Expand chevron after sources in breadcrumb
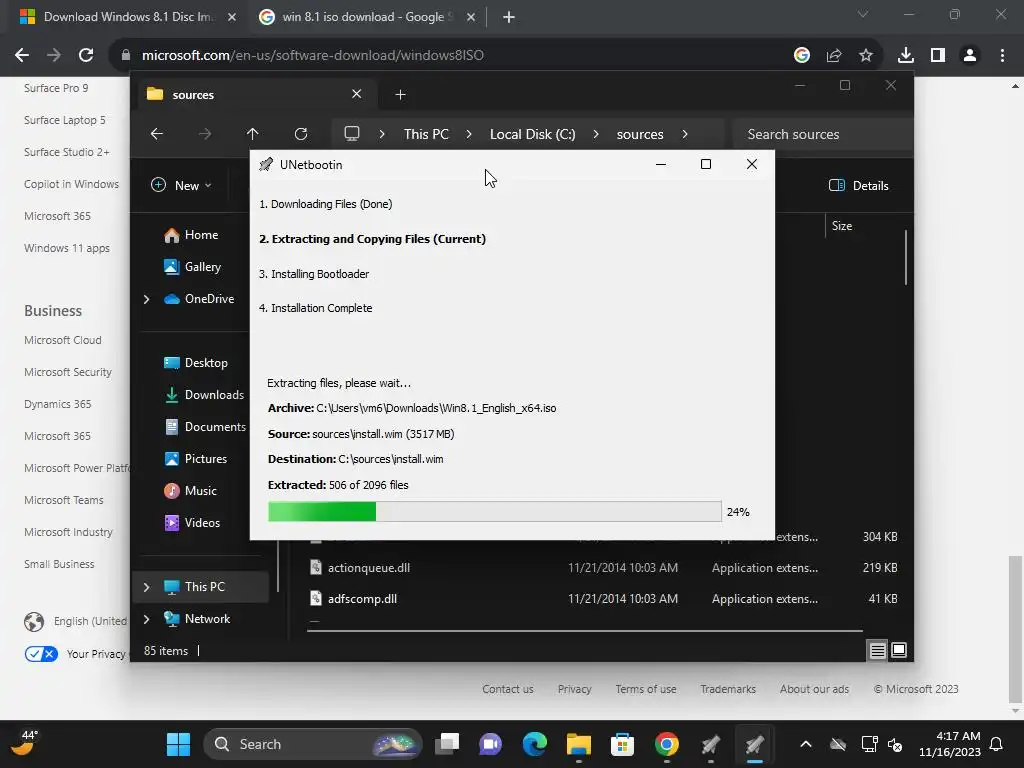 coord(684,134)
